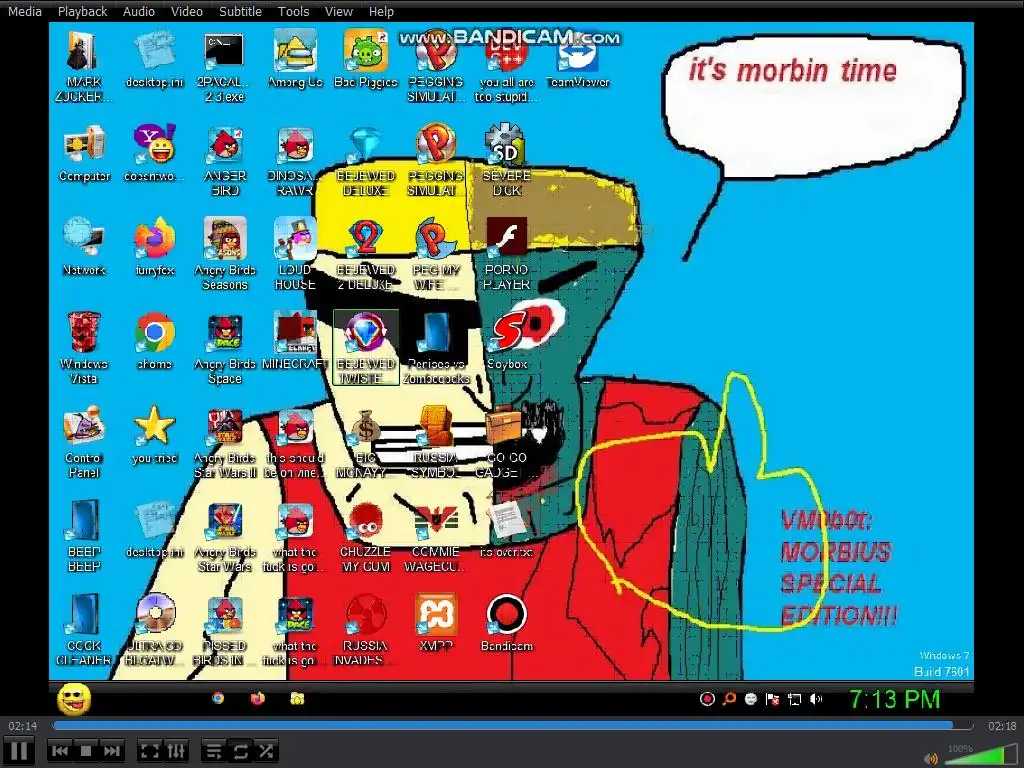This screenshot has height=768, width=1024.
Task: Skip to next media track
Action: (112, 751)
